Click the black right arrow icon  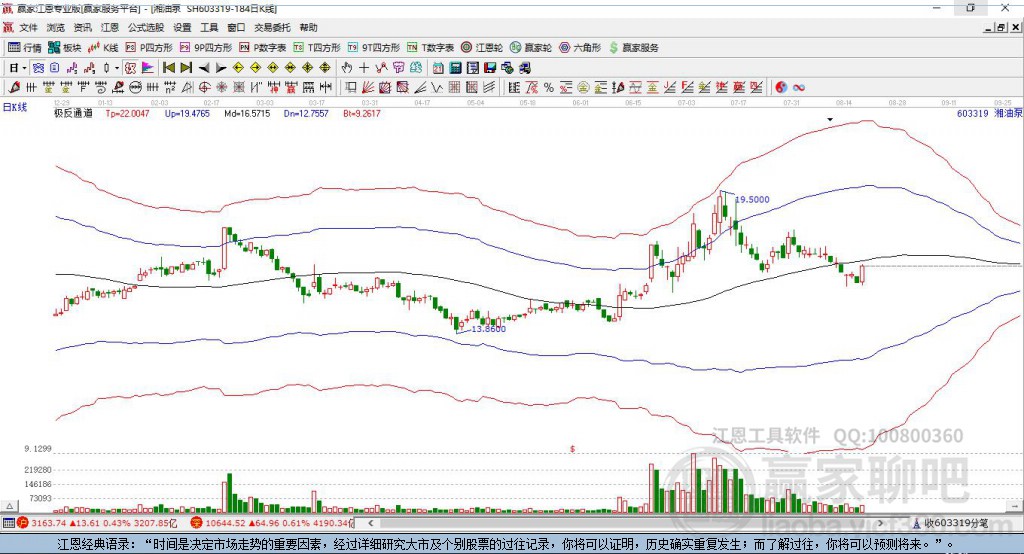[221, 68]
